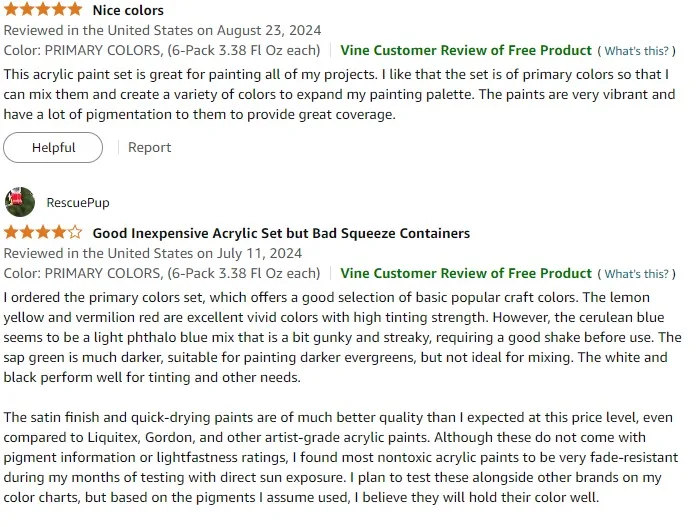This screenshot has height=527, width=699.
Task: Click the RescuePup profile avatar
Action: click(19, 202)
